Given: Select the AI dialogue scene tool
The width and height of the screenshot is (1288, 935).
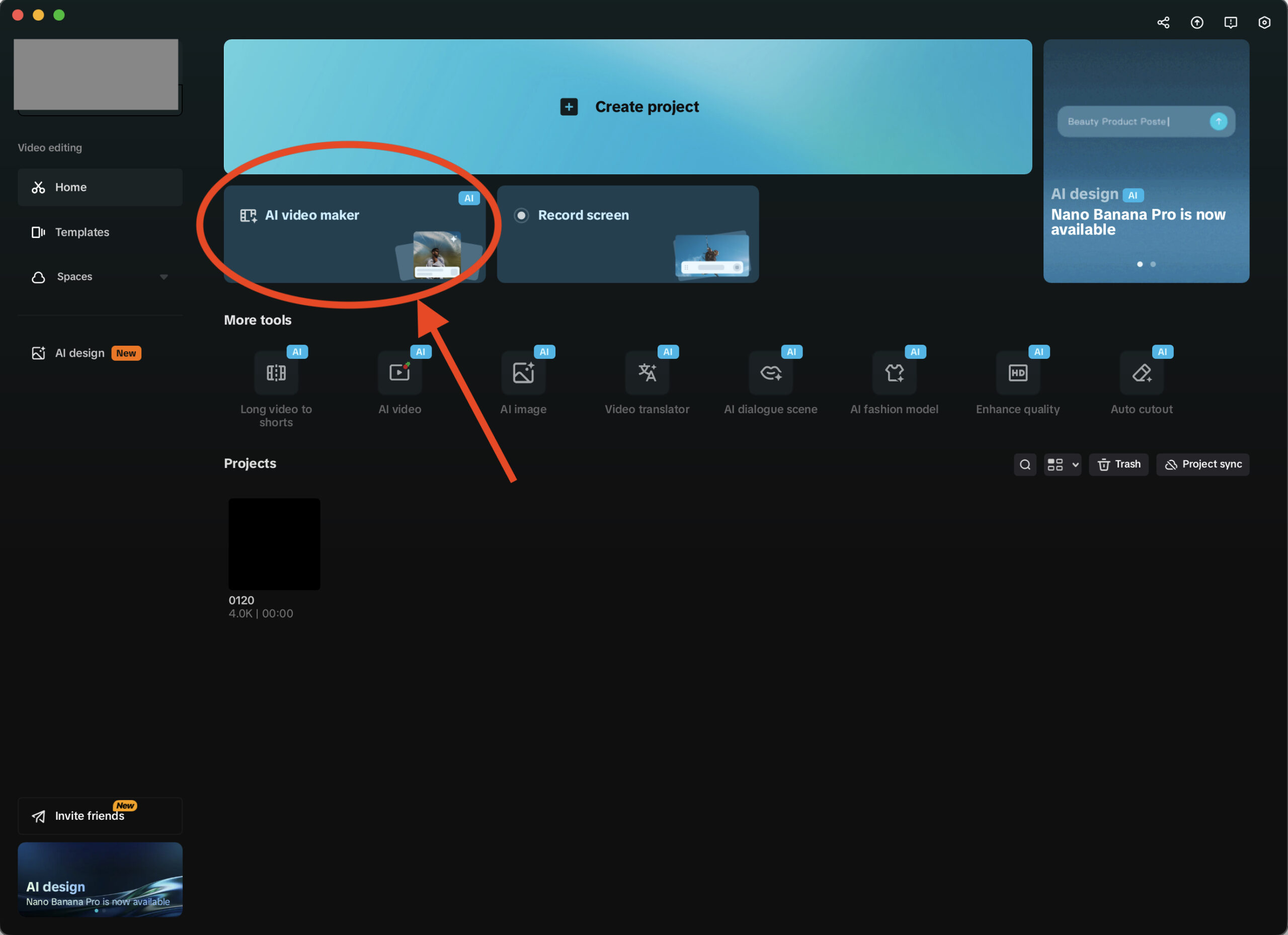Looking at the screenshot, I should point(771,372).
